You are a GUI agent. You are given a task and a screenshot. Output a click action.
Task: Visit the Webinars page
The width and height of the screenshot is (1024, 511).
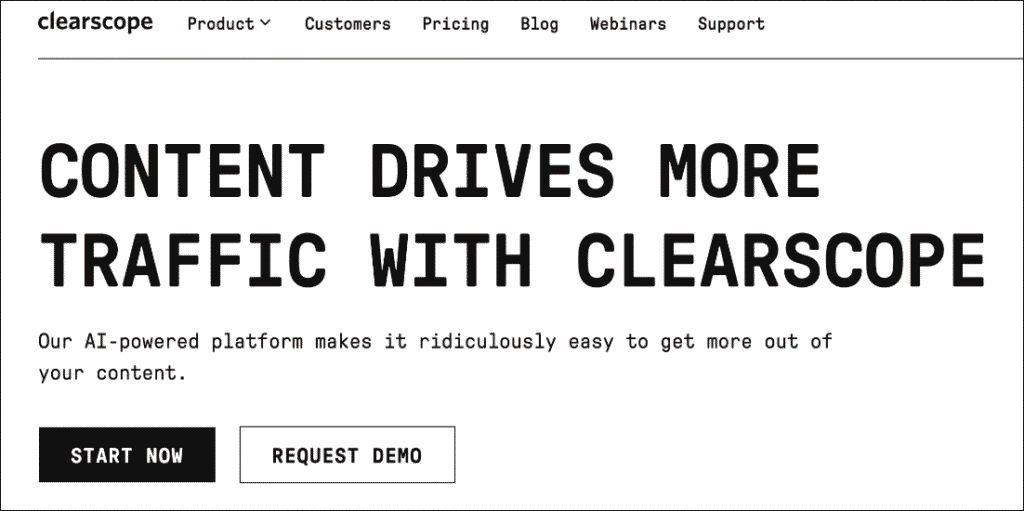coord(628,24)
